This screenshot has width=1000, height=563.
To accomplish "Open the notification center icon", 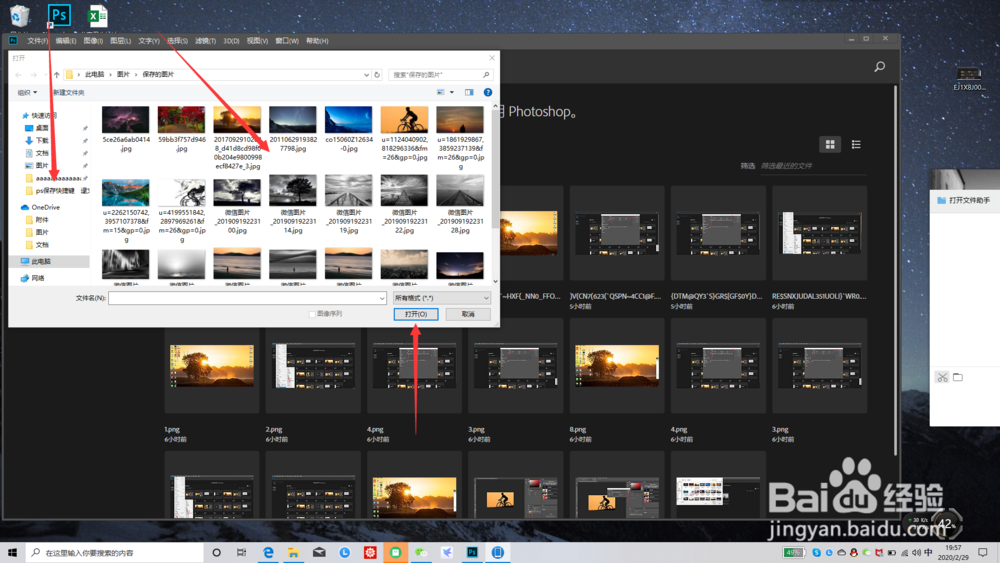I will 983,553.
